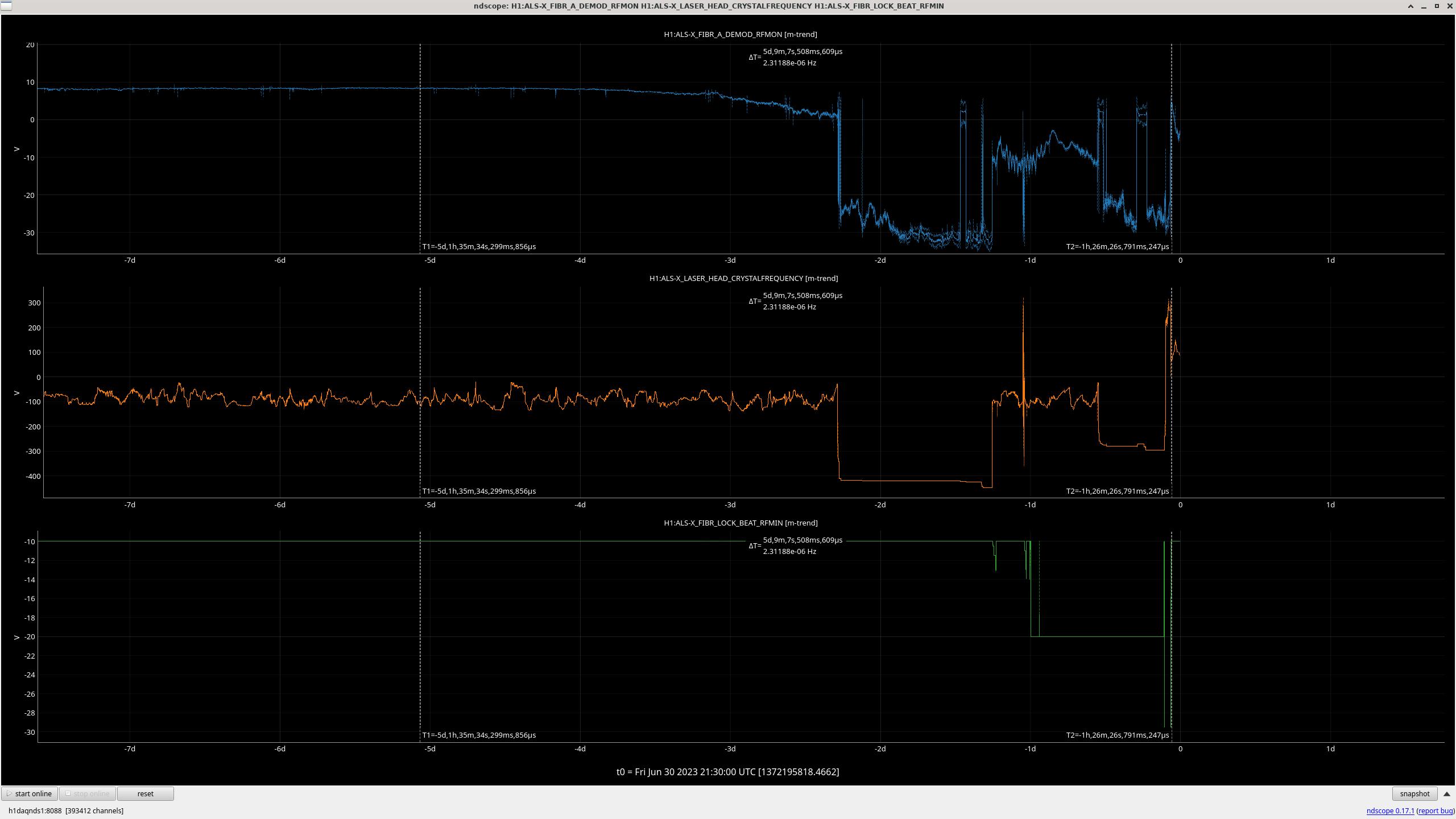Expand the arrow beside the snapshot button
The image size is (1456, 819).
pyautogui.click(x=1447, y=793)
